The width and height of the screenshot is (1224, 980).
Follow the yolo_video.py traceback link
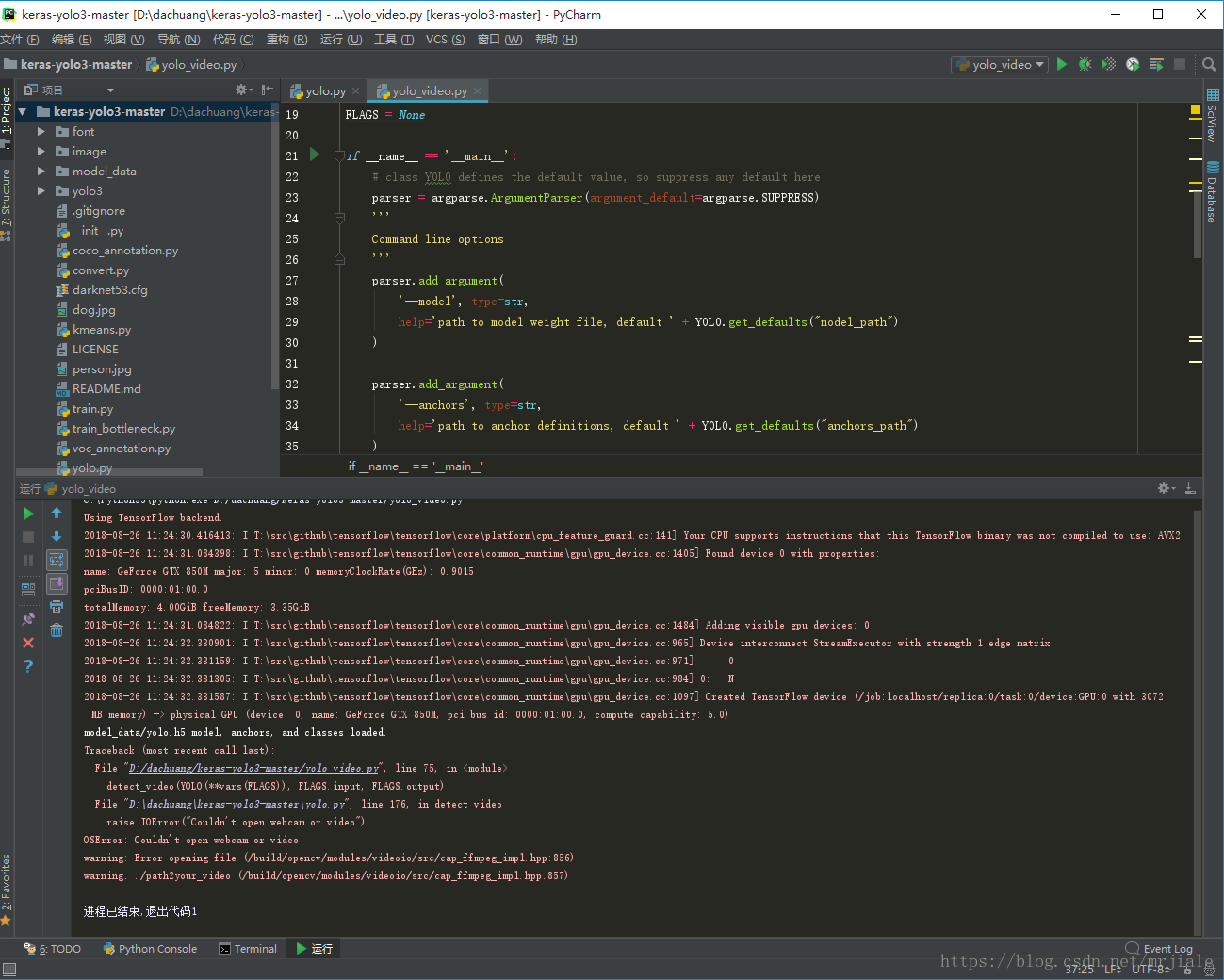pyautogui.click(x=254, y=769)
